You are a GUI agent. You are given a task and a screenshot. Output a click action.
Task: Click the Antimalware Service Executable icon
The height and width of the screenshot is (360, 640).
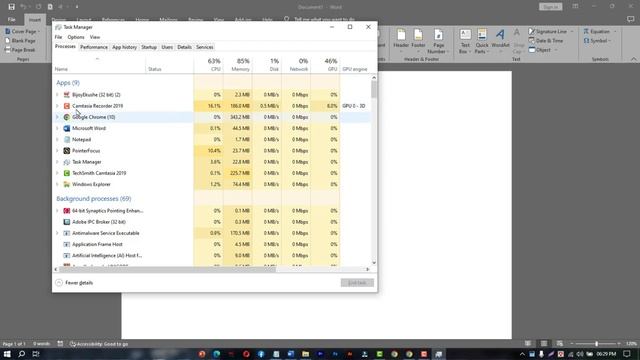coord(67,233)
